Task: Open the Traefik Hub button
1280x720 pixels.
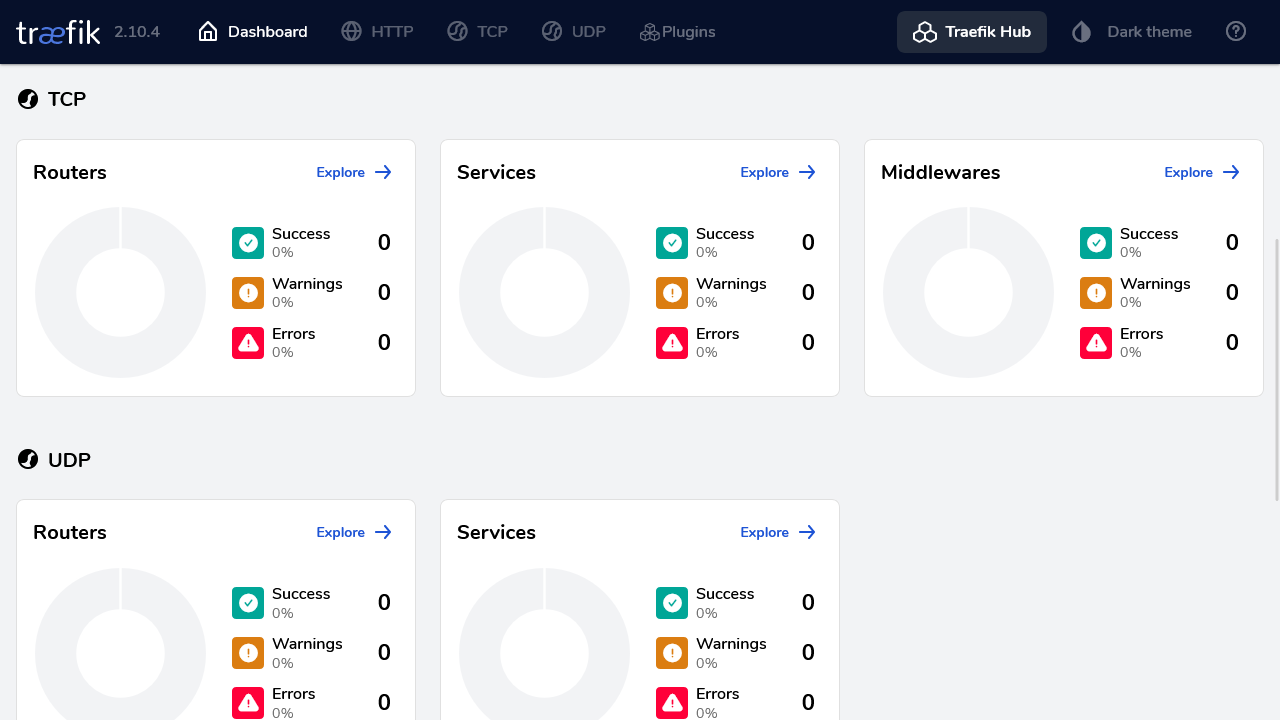Action: (x=972, y=32)
